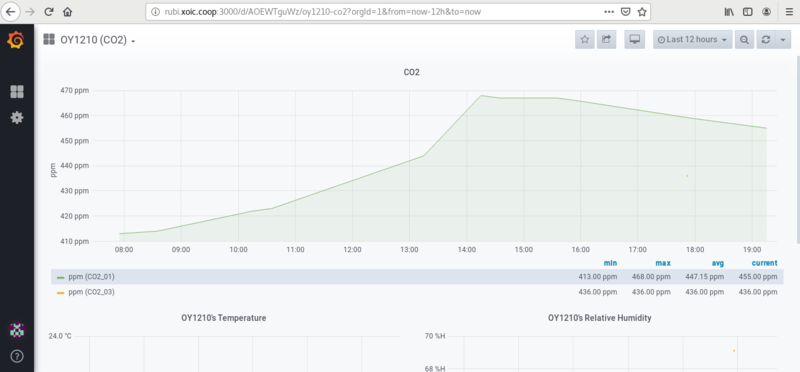
Task: Toggle the ppm (CO2_01) legend series
Action: (91, 277)
